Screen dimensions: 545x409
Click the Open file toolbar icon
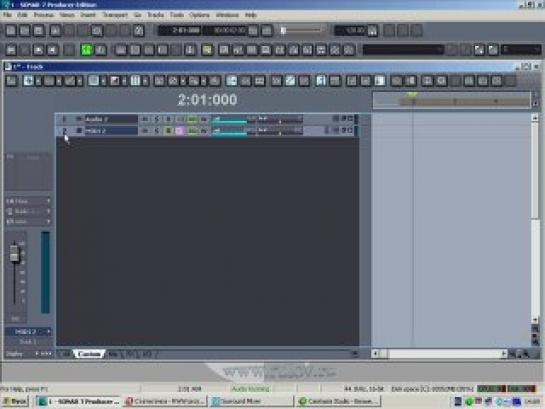click(x=25, y=31)
